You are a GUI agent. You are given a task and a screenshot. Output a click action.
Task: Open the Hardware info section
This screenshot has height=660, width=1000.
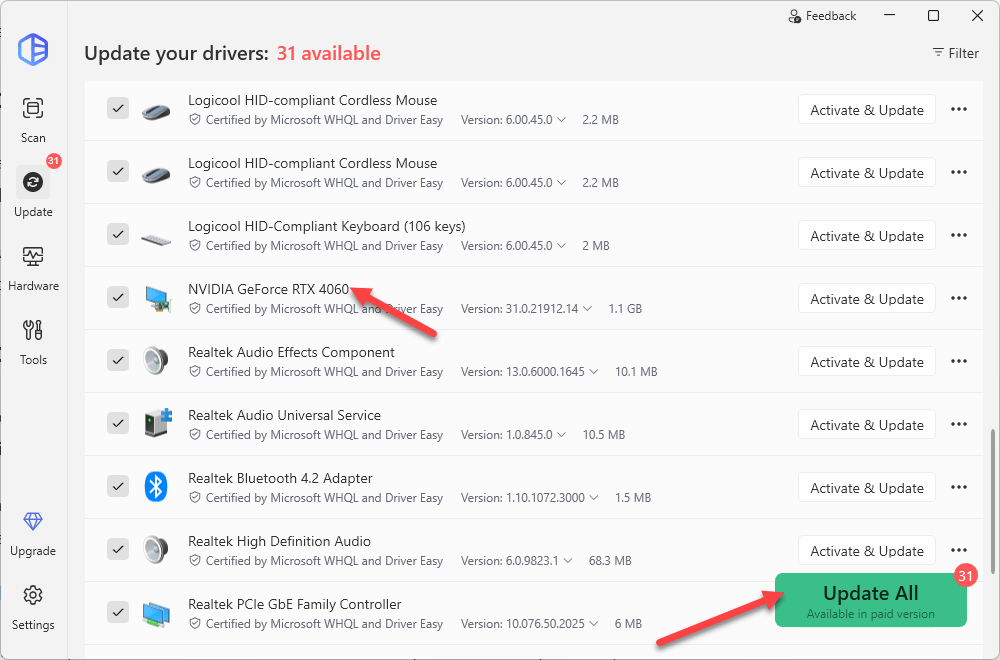(33, 267)
